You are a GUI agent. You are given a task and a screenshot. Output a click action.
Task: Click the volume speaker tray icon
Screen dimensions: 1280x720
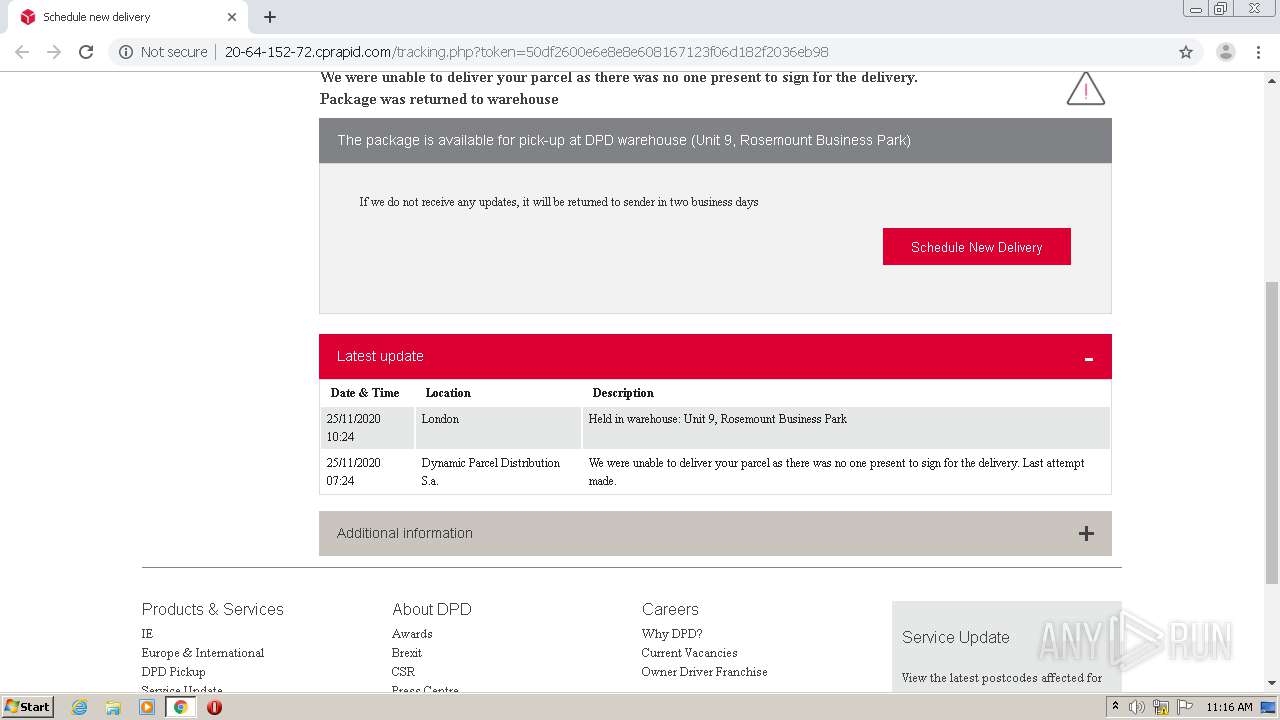click(x=1137, y=707)
